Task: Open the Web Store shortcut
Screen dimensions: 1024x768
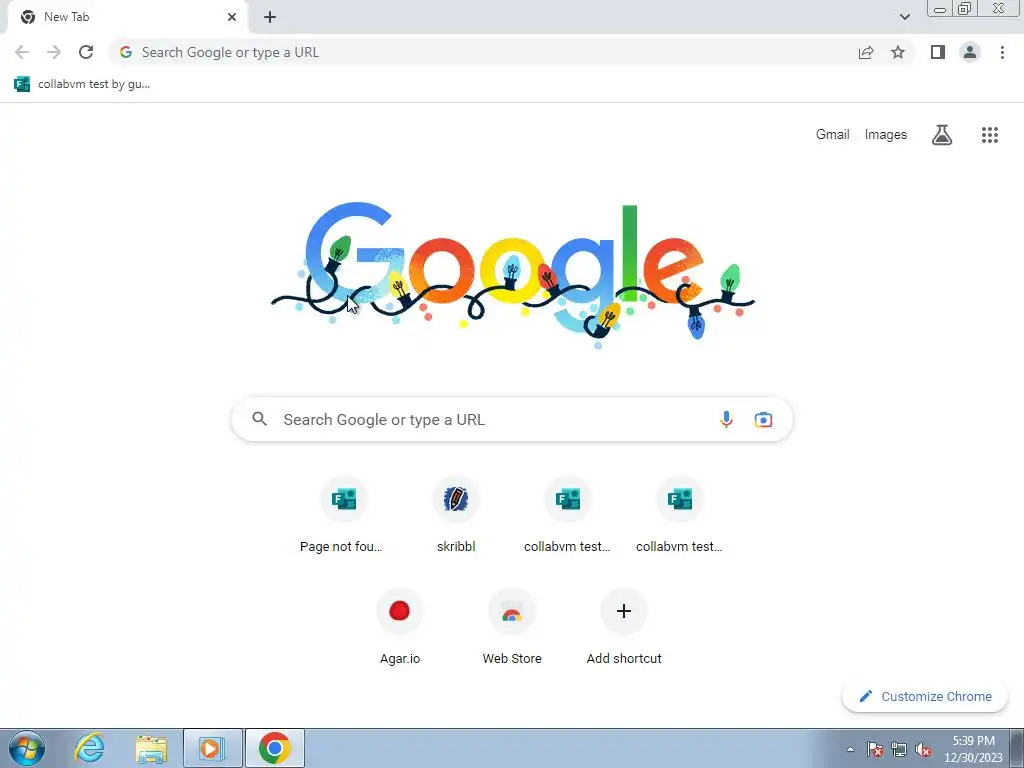Action: click(512, 628)
